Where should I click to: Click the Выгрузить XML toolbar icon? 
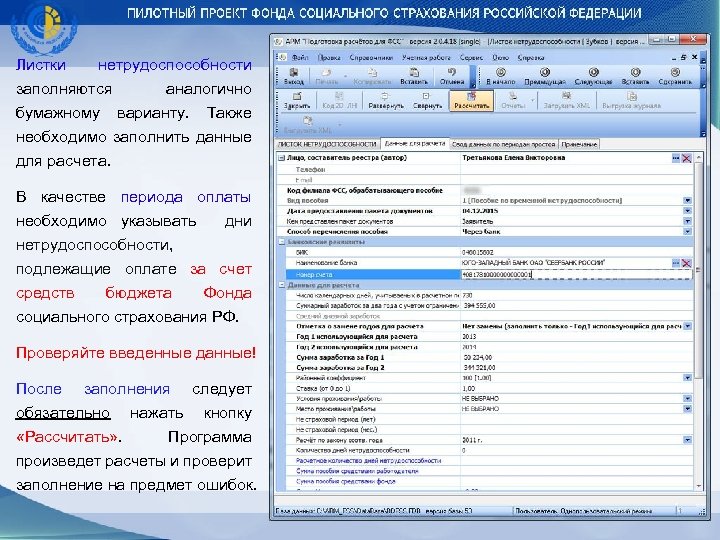307,124
